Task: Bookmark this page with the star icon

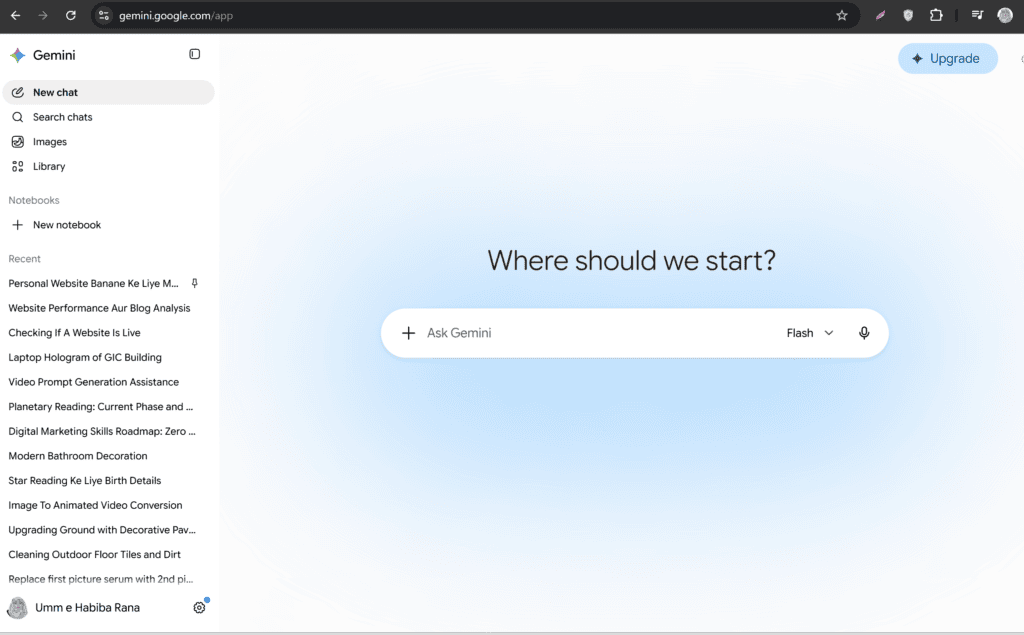Action: point(842,16)
